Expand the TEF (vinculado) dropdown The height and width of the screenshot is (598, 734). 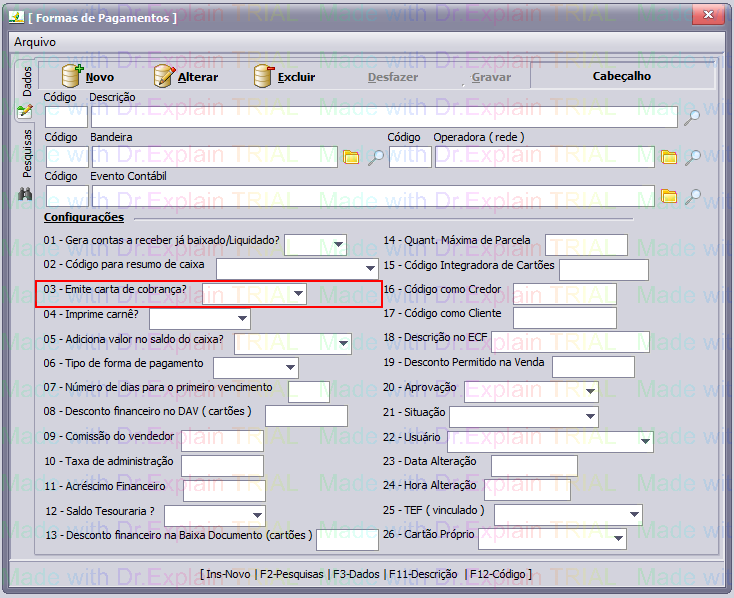[x=633, y=515]
